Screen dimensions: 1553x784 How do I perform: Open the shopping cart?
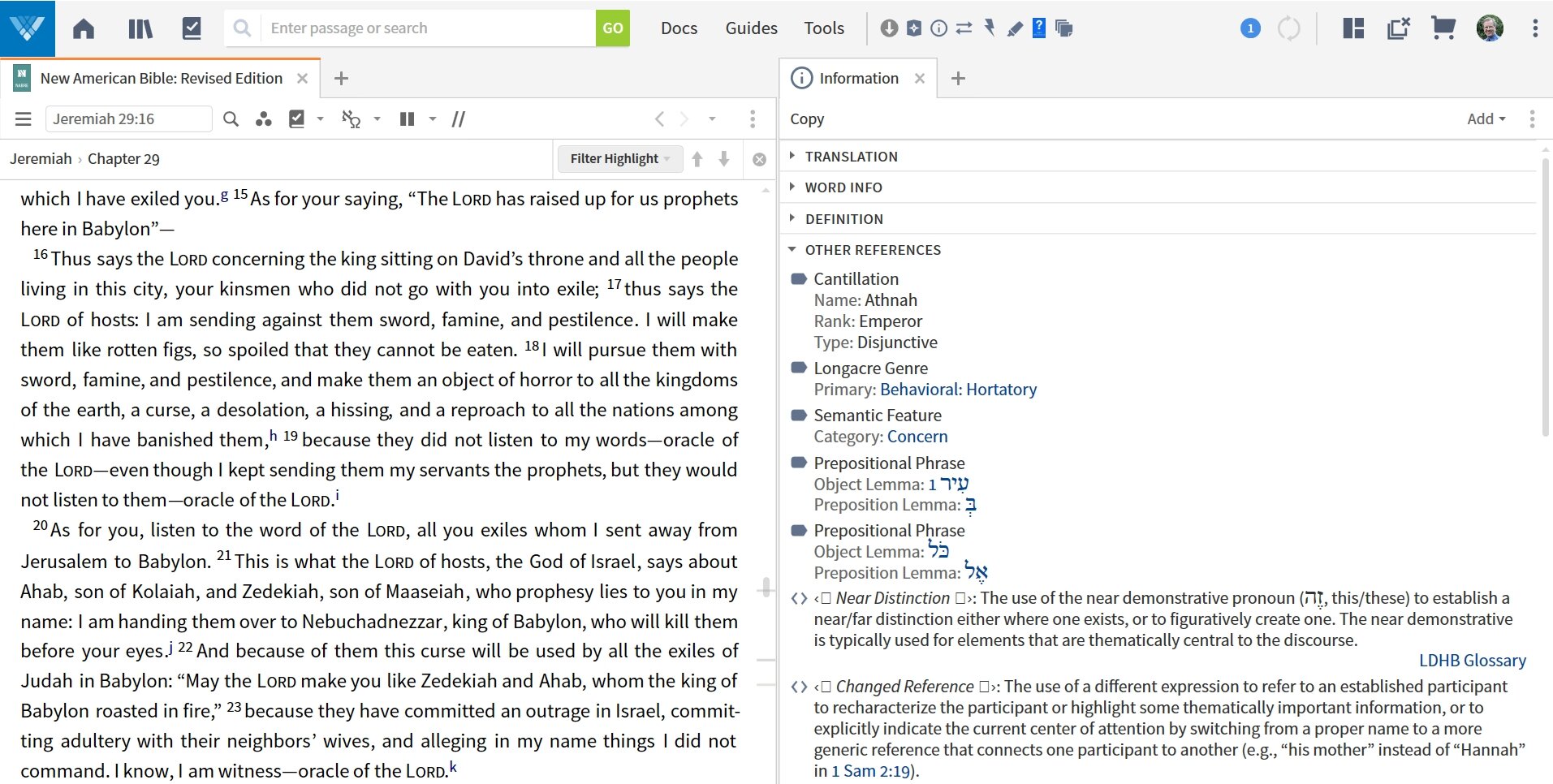[1443, 28]
